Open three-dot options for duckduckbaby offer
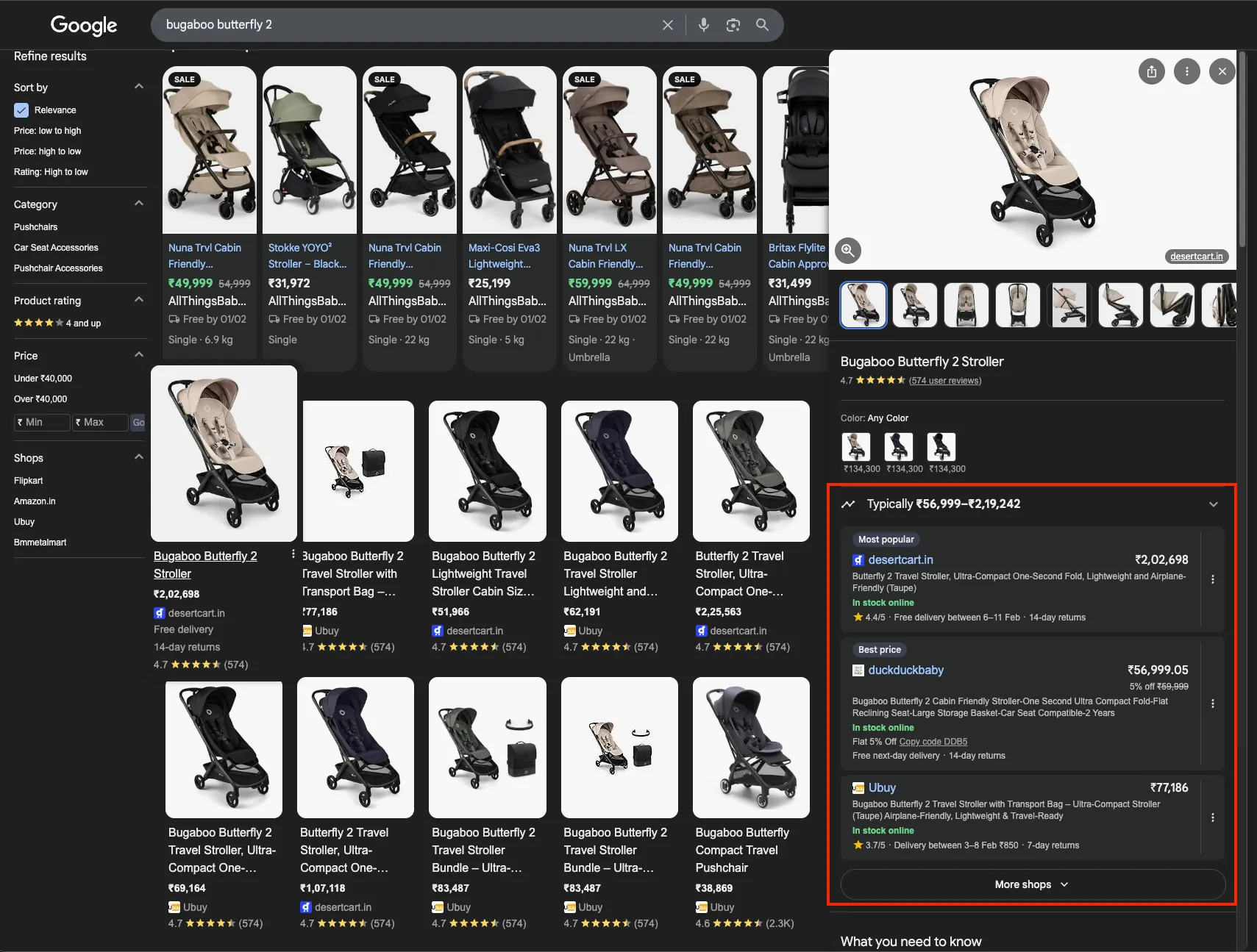The height and width of the screenshot is (952, 1257). click(x=1213, y=704)
